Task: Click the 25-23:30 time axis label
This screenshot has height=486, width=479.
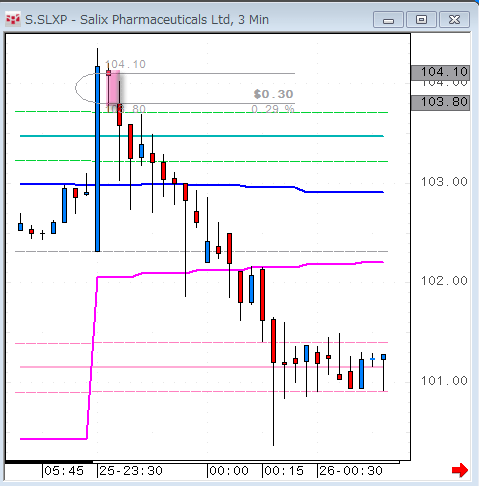Action: [x=131, y=471]
